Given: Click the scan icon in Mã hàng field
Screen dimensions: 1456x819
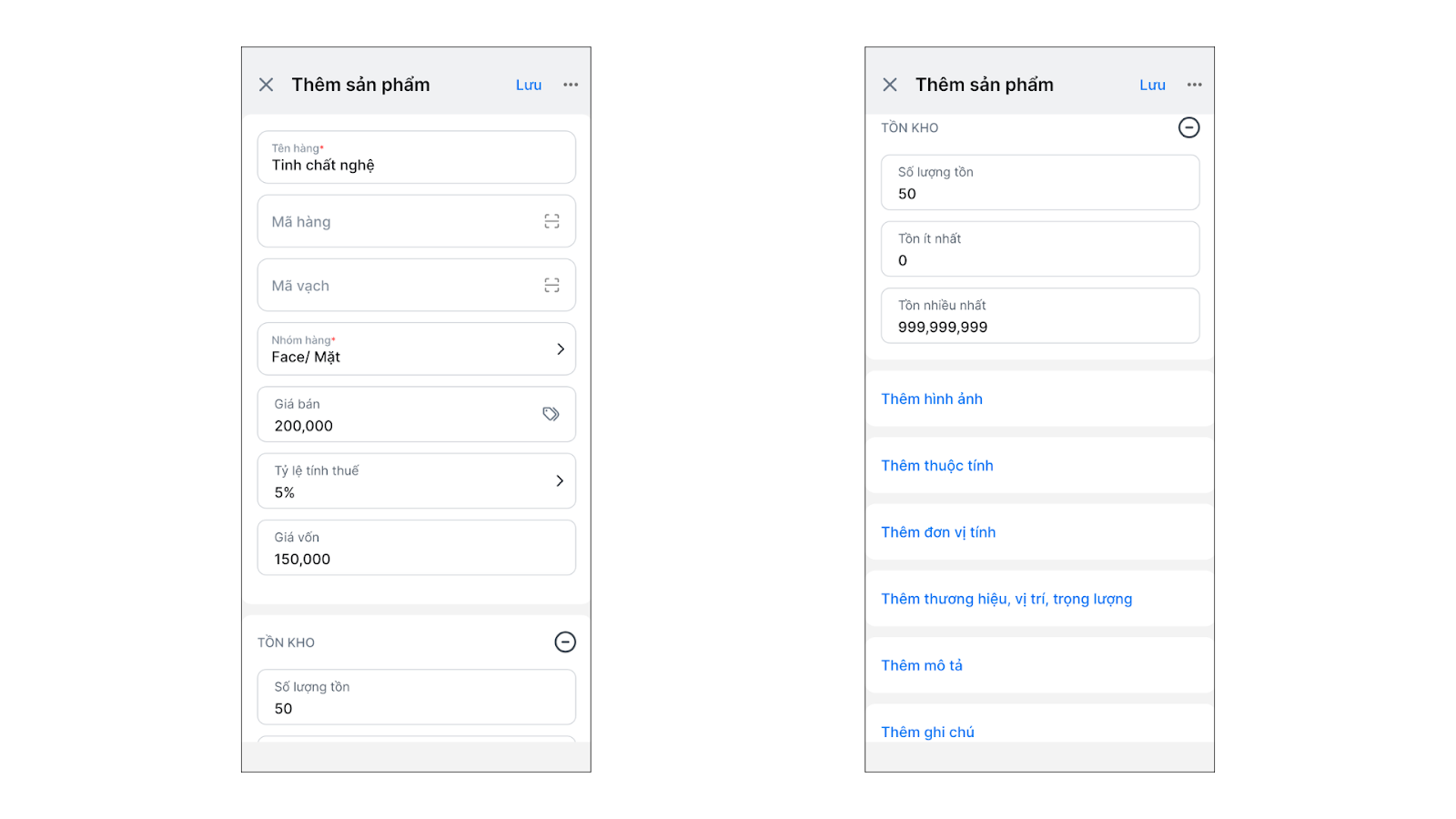Looking at the screenshot, I should point(551,221).
